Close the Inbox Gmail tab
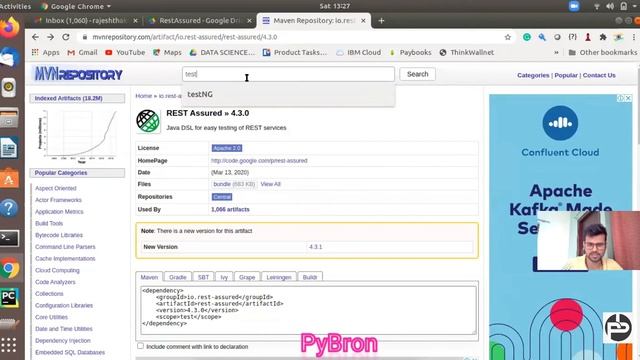The image size is (640, 360). click(x=136, y=20)
